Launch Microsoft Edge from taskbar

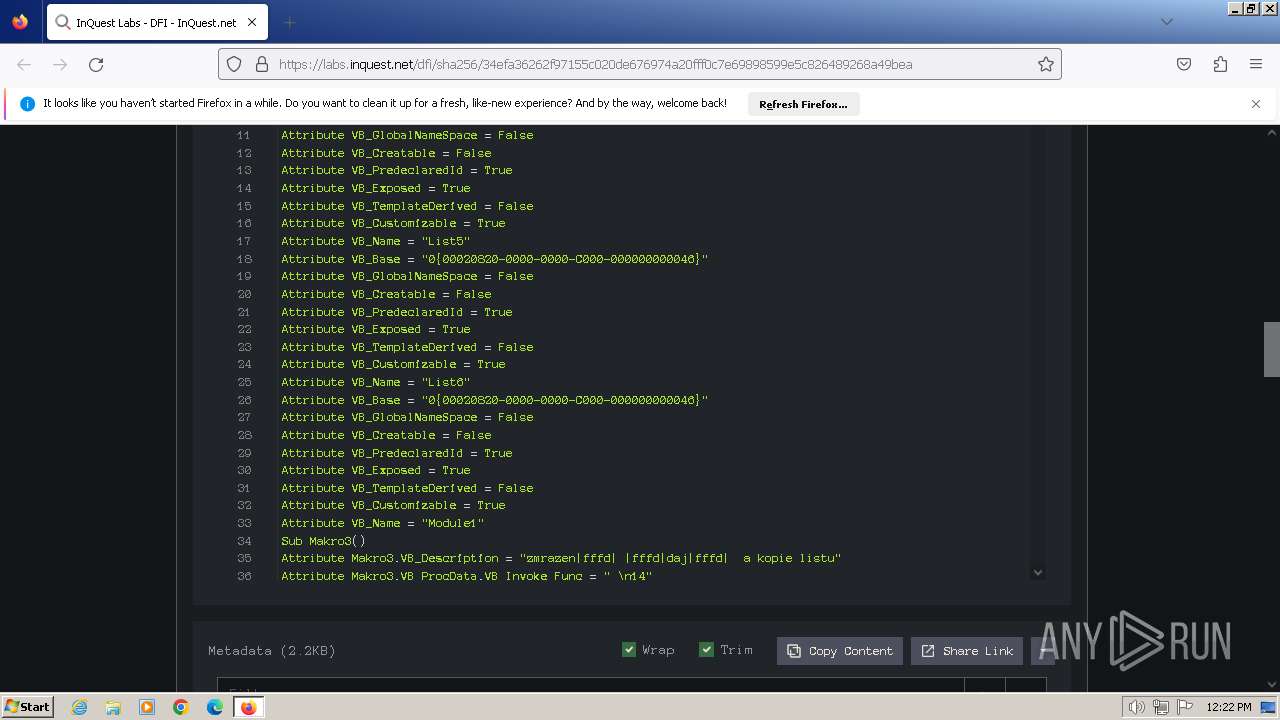(x=215, y=707)
